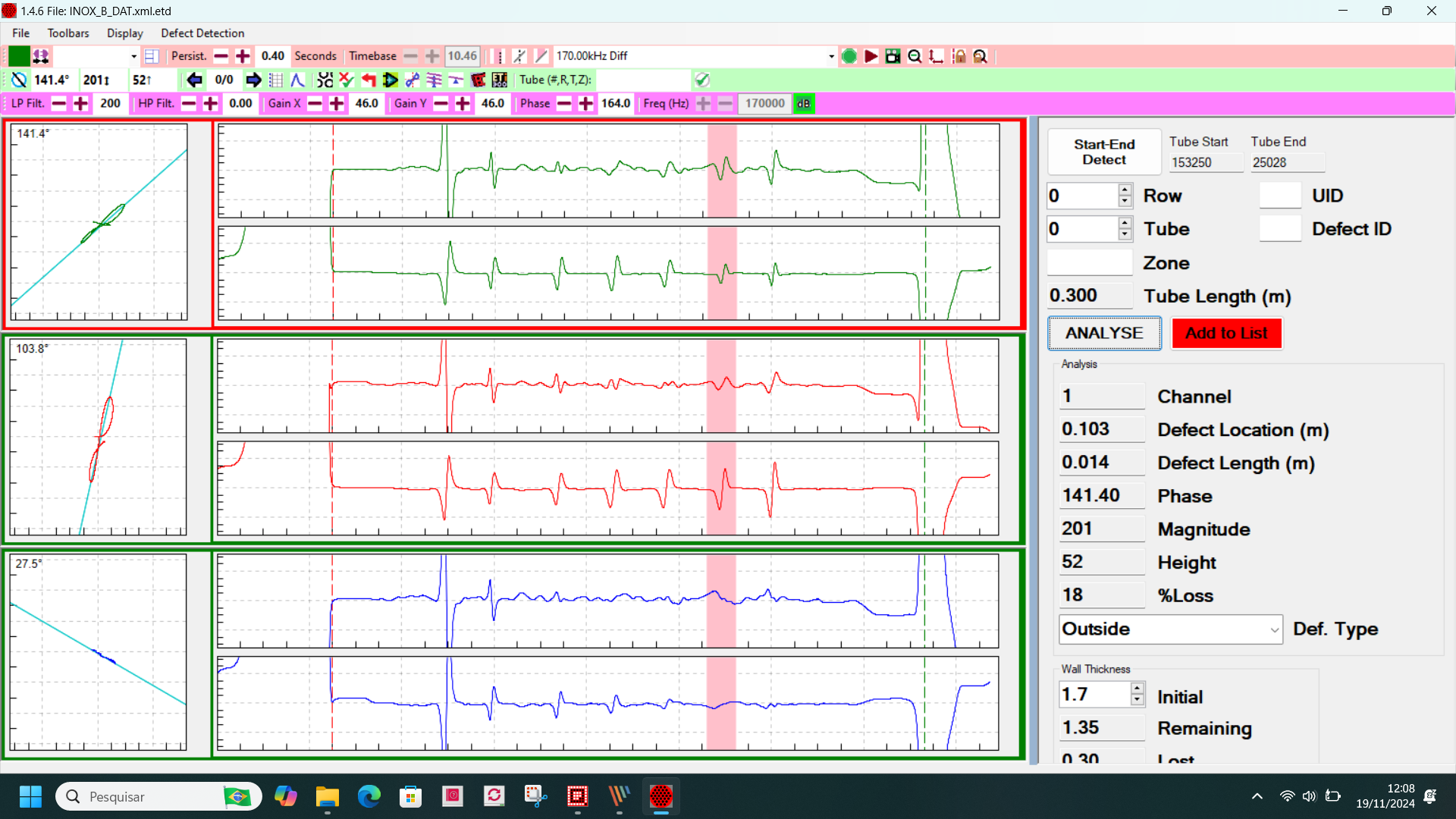The image size is (1456, 819).
Task: Click the purple balance T icon
Action: click(456, 80)
